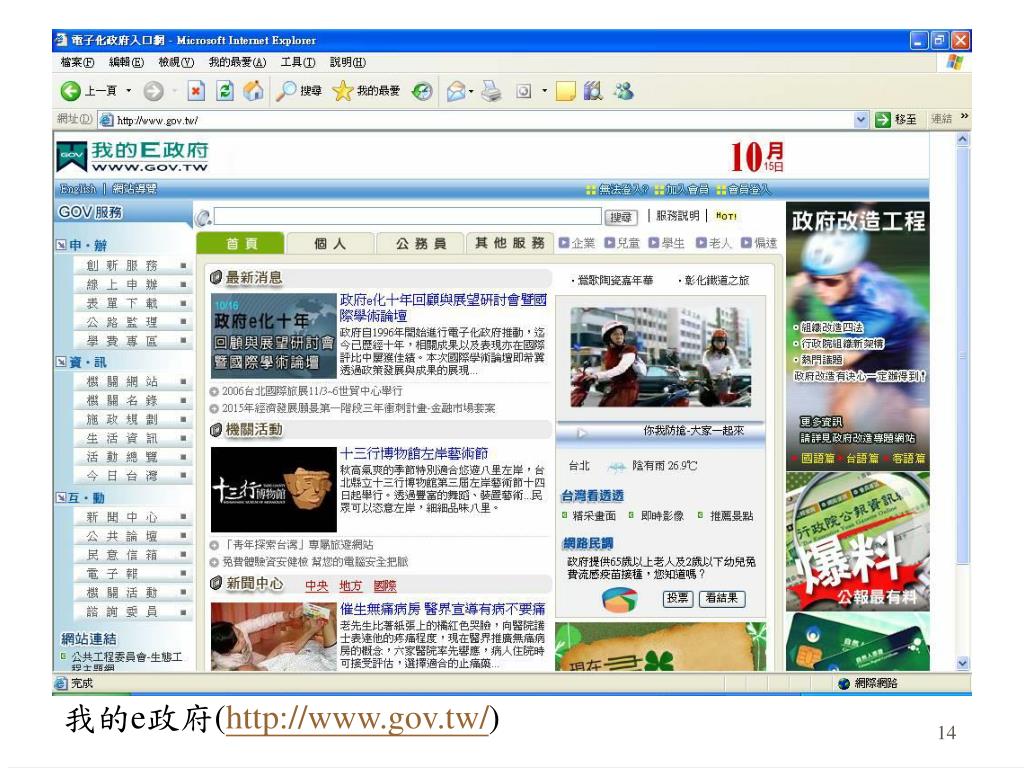This screenshot has height=768, width=1024.
Task: Open the 工具(T) menu
Action: point(298,63)
